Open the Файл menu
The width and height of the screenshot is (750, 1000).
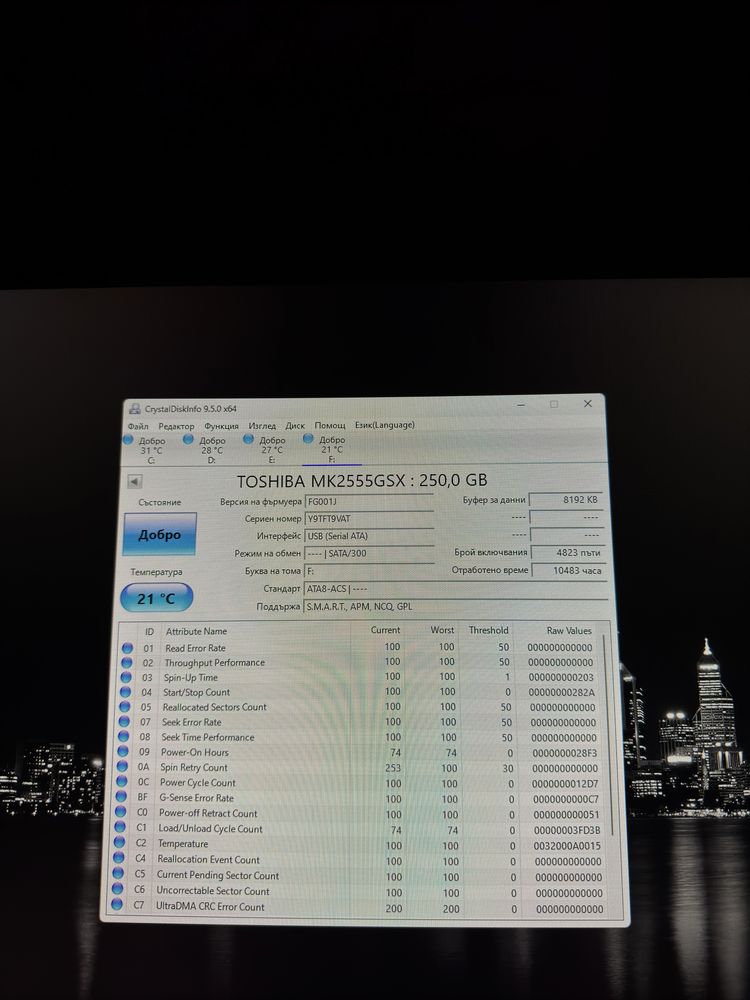point(138,425)
